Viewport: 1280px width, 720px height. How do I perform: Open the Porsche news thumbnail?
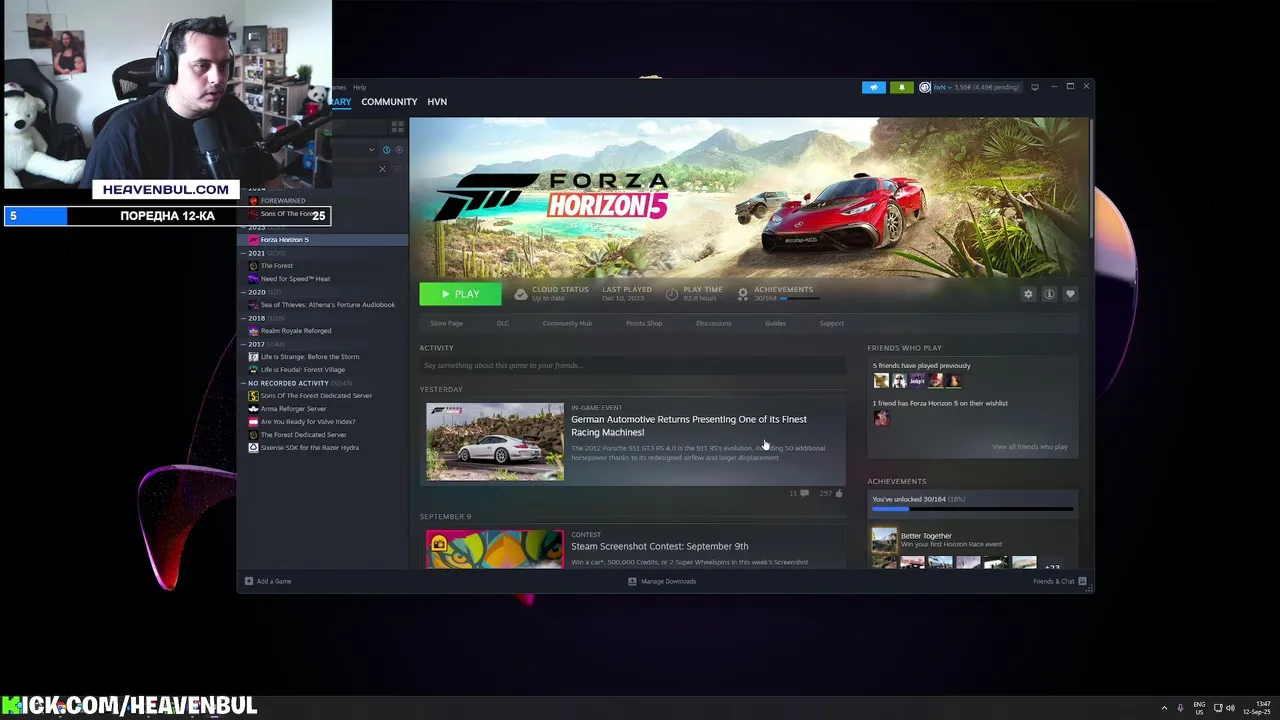(x=495, y=442)
